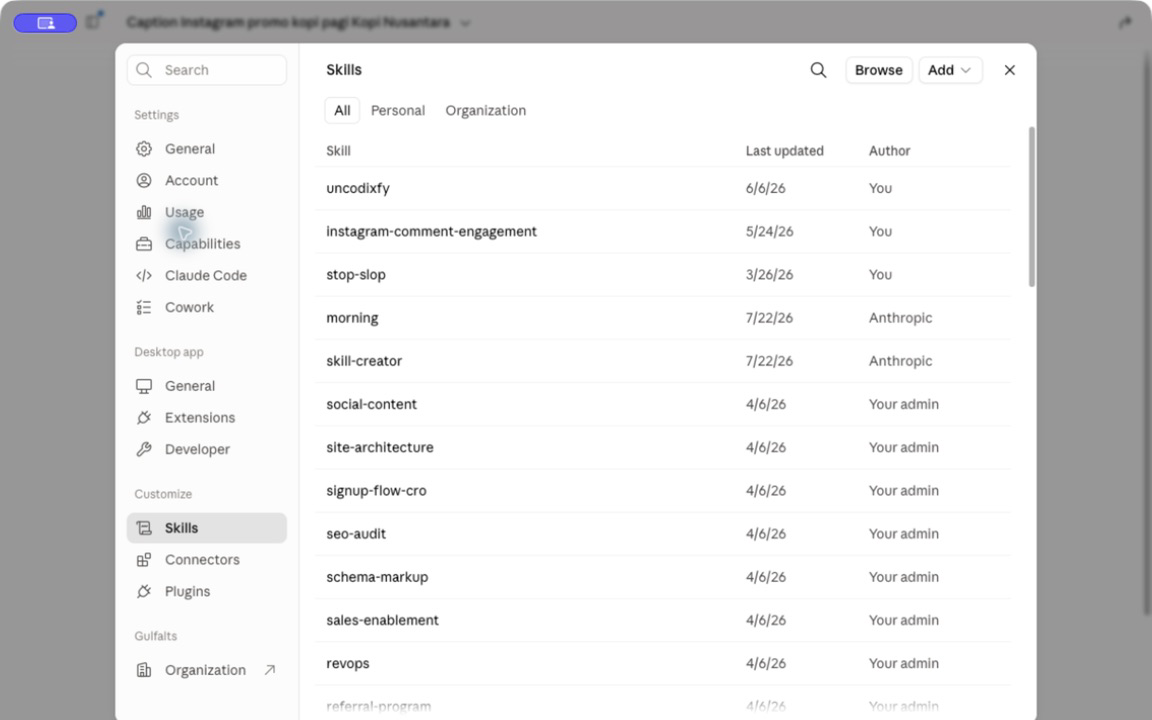Screen dimensions: 1152x720
Task: Click the skills list scrollbar
Action: (1032, 207)
